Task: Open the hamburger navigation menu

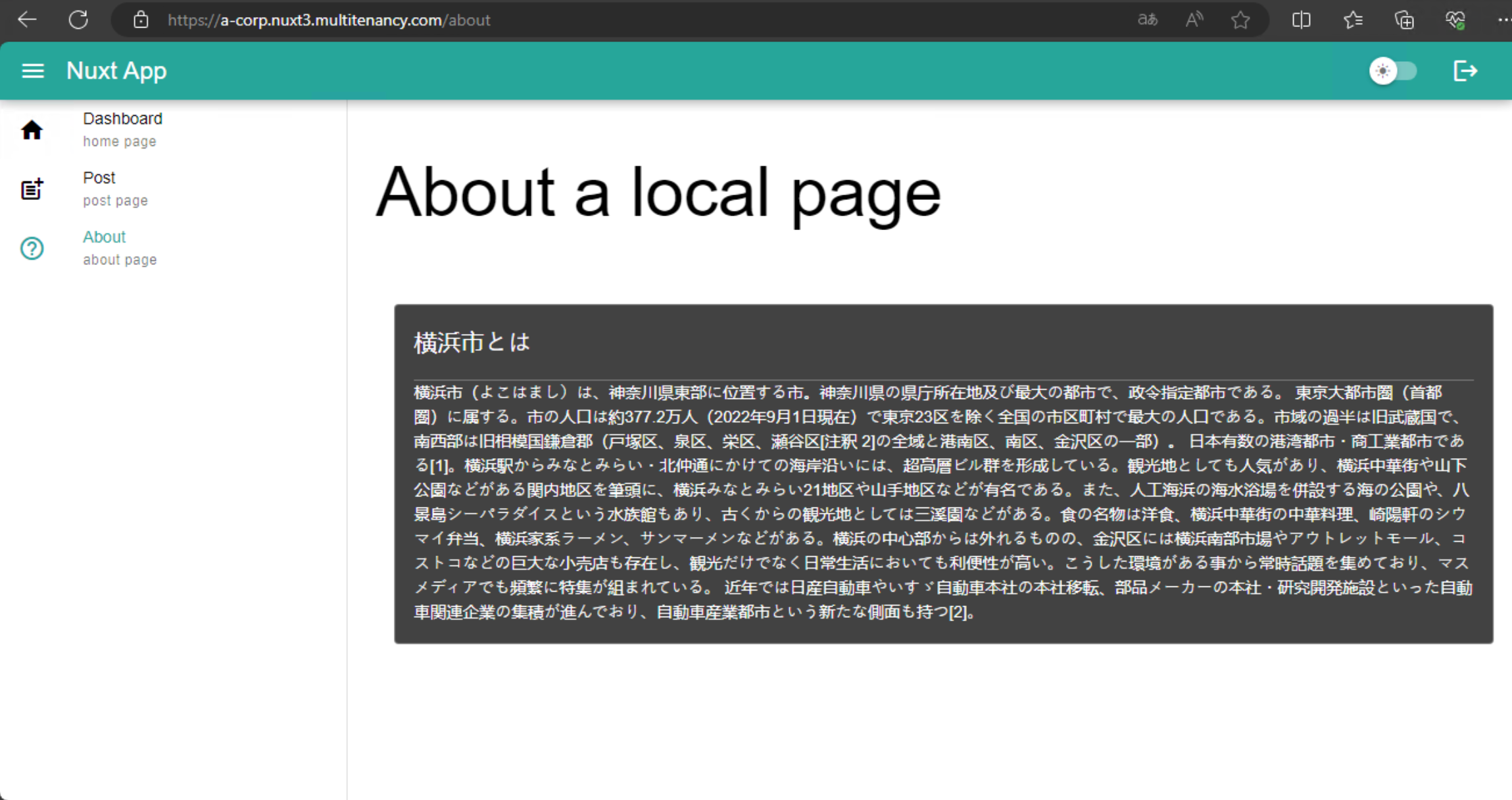Action: (33, 71)
